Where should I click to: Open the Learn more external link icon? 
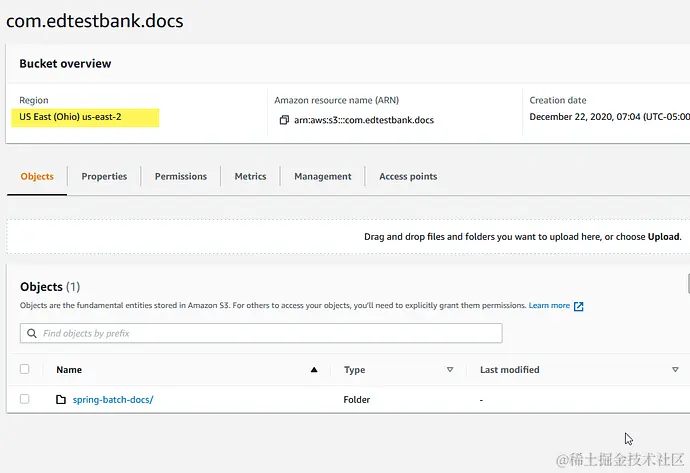579,306
